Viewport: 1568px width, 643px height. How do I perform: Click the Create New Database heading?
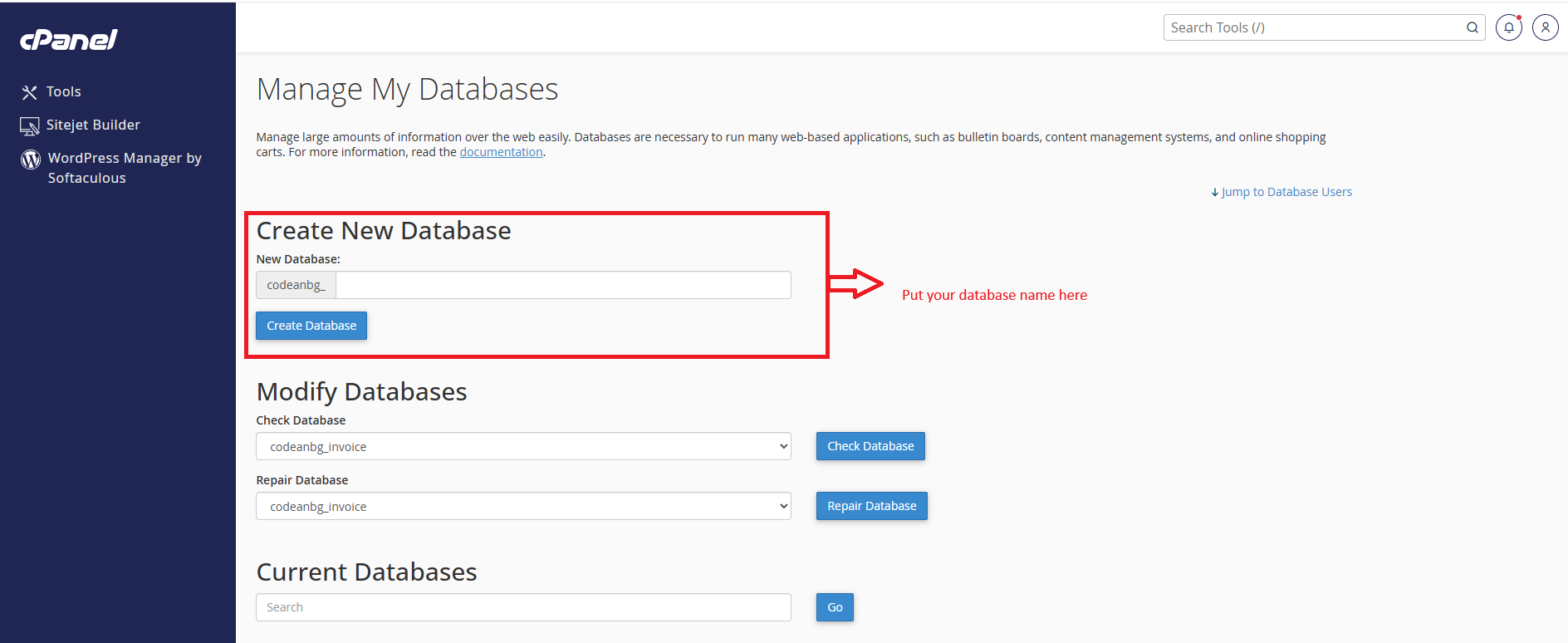tap(384, 231)
